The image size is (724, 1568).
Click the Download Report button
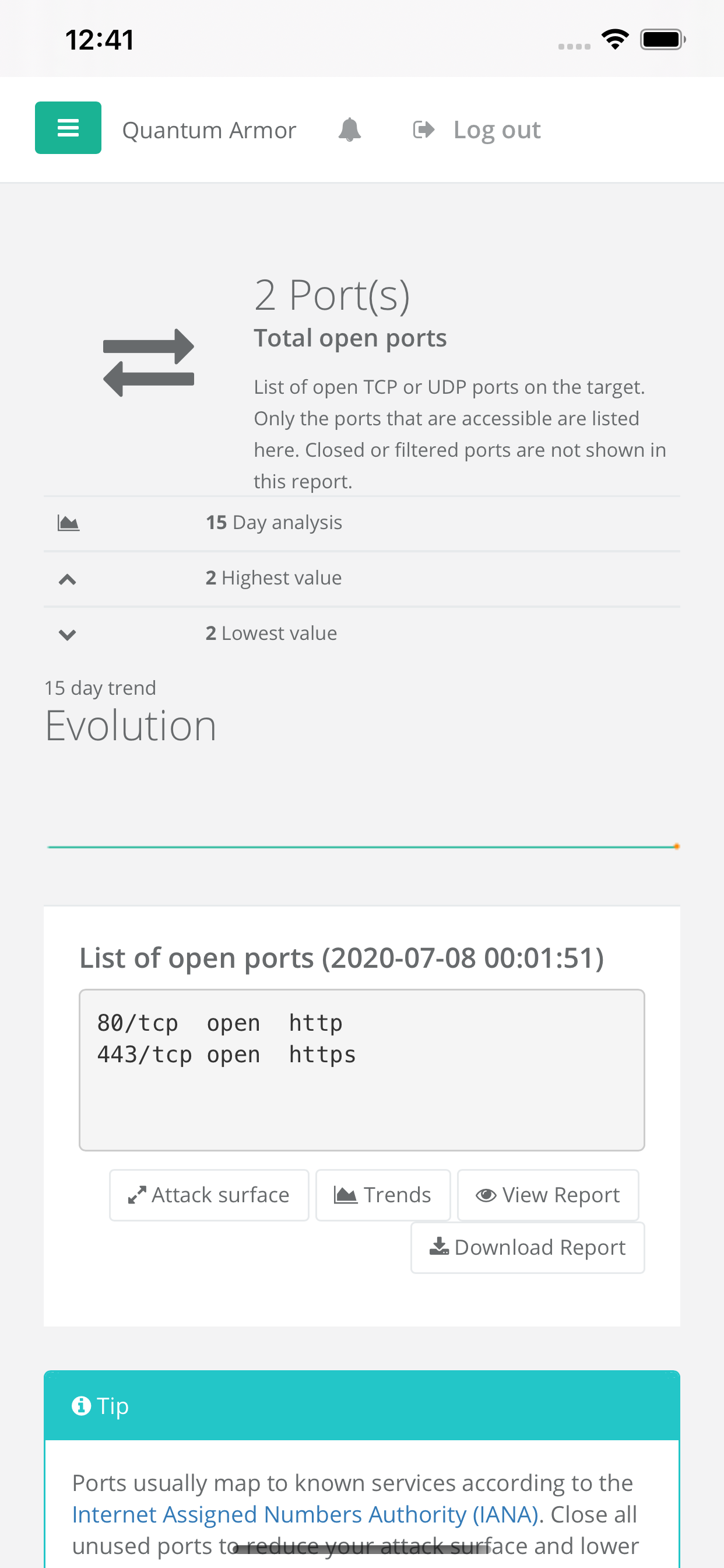coord(527,1247)
